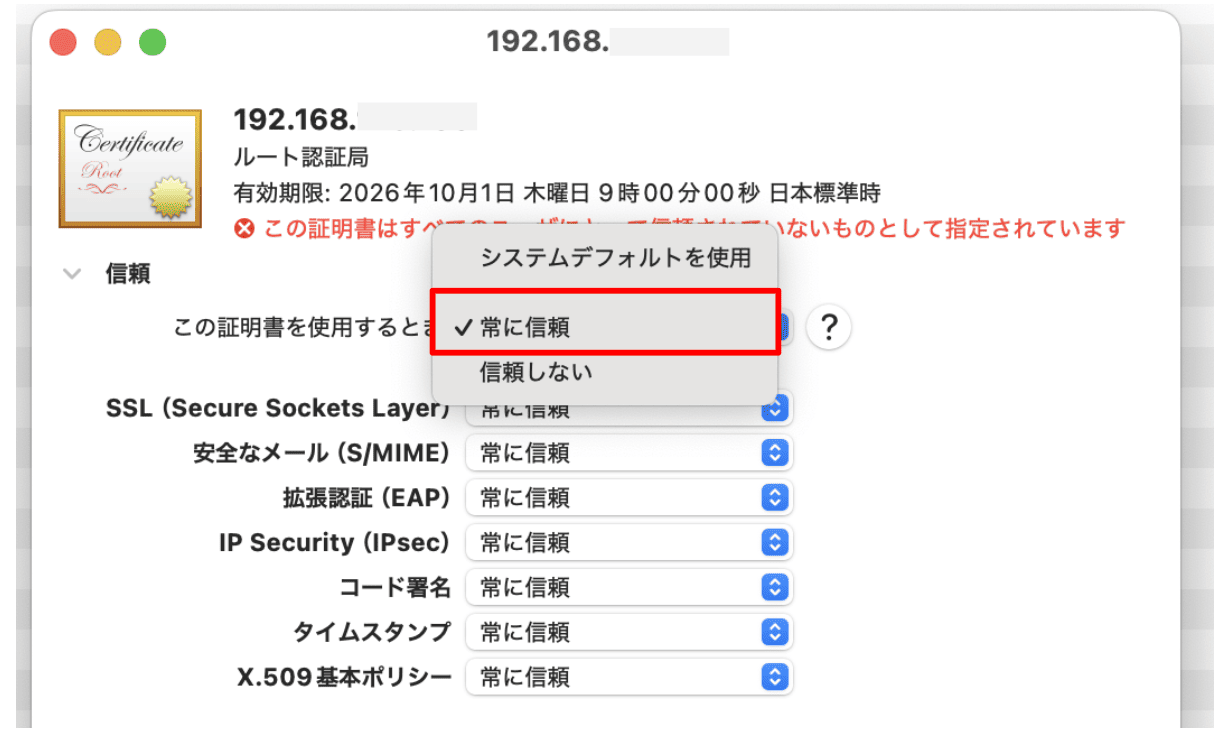Click the blue arrows on the IPsec dropdown
Viewport: 1226px width, 742px height.
coord(775,542)
